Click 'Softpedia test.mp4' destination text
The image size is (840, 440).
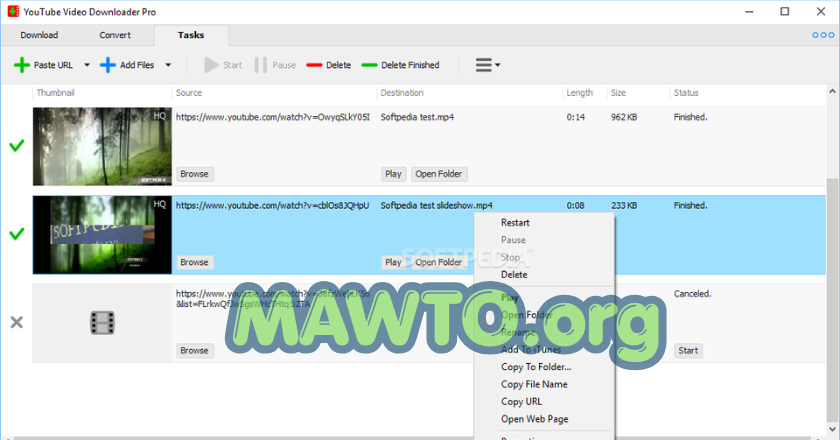[x=417, y=117]
